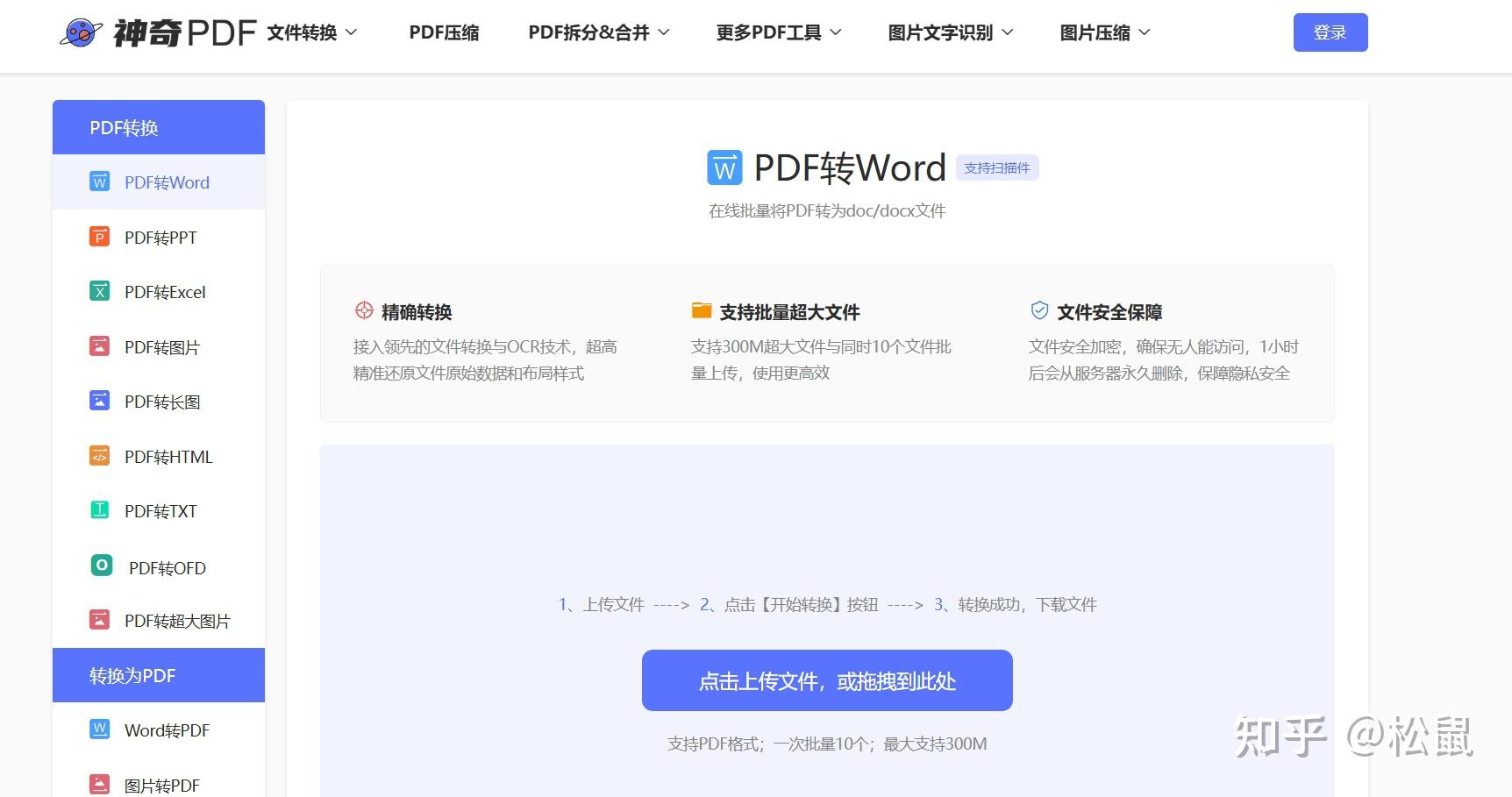Click the 在线批量将PDF转为doc/docx文件 subtitle
Image resolution: width=1512 pixels, height=797 pixels.
coord(827,210)
